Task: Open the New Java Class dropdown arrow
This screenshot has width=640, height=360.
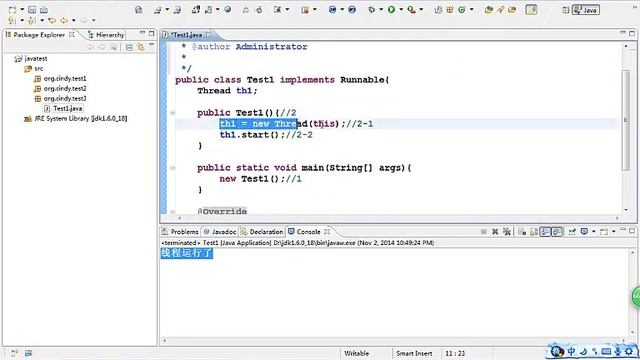Action: (471, 9)
